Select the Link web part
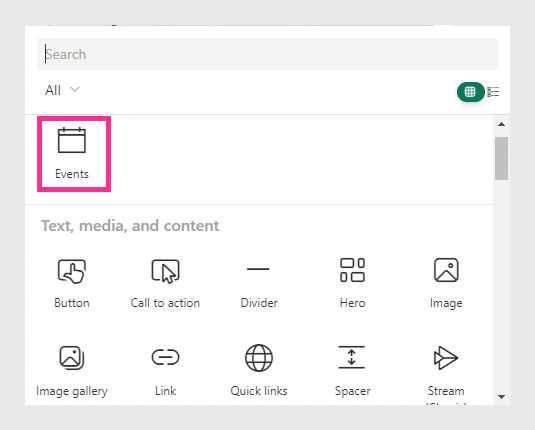Image resolution: width=535 pixels, height=430 pixels. click(165, 371)
